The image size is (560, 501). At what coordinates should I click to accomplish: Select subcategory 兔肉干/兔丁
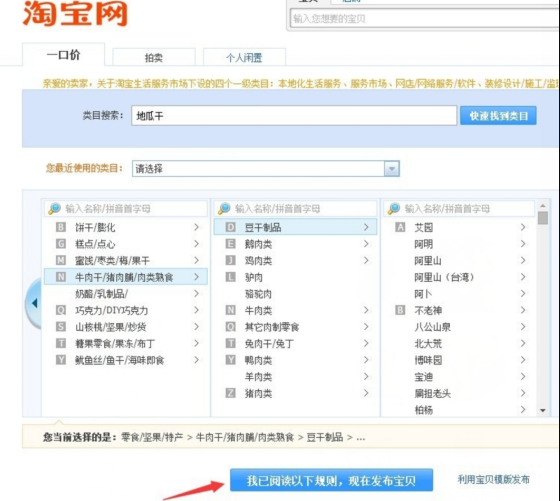pyautogui.click(x=295, y=343)
